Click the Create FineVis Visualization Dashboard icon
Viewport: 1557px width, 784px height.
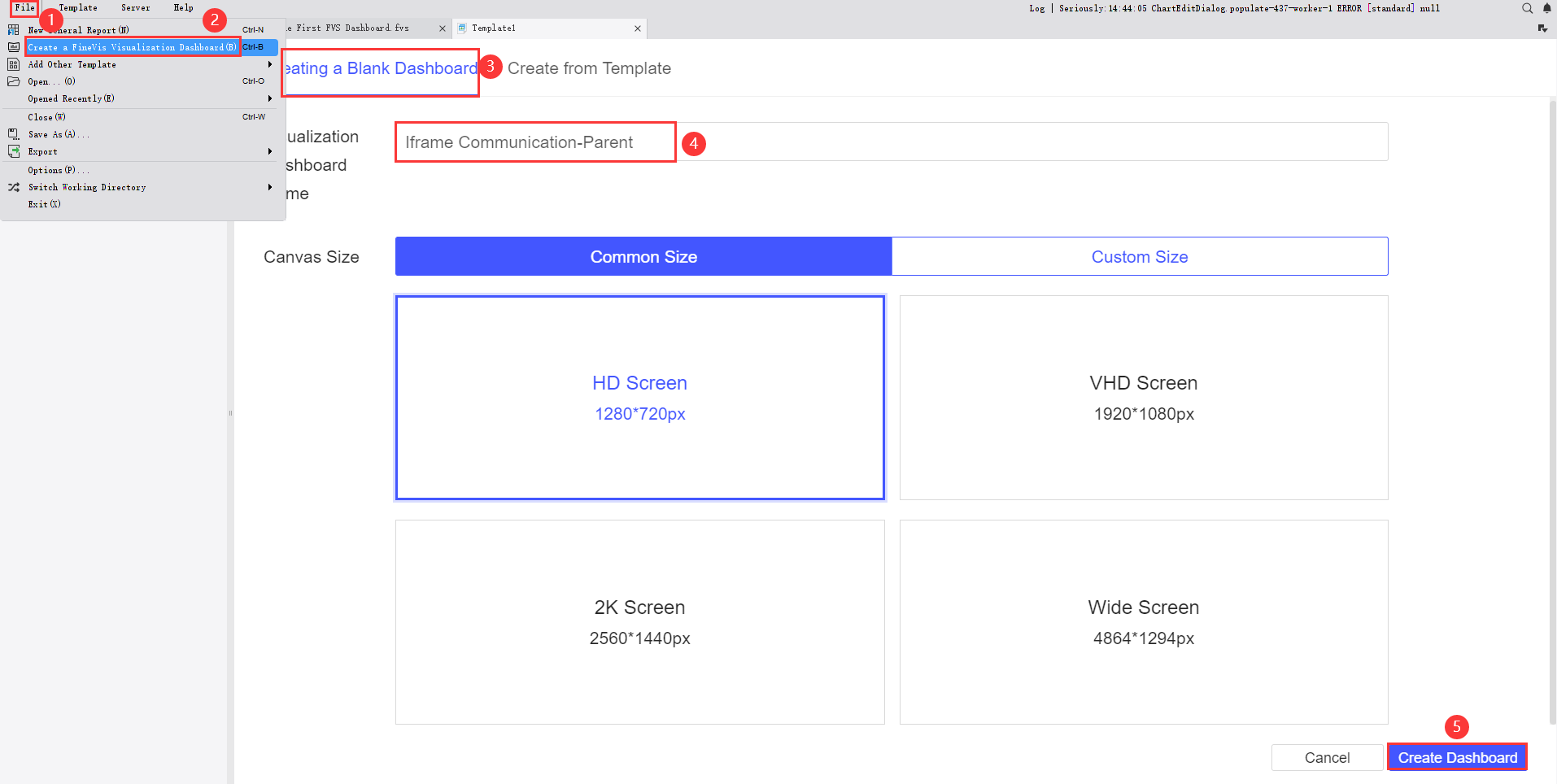(x=13, y=46)
